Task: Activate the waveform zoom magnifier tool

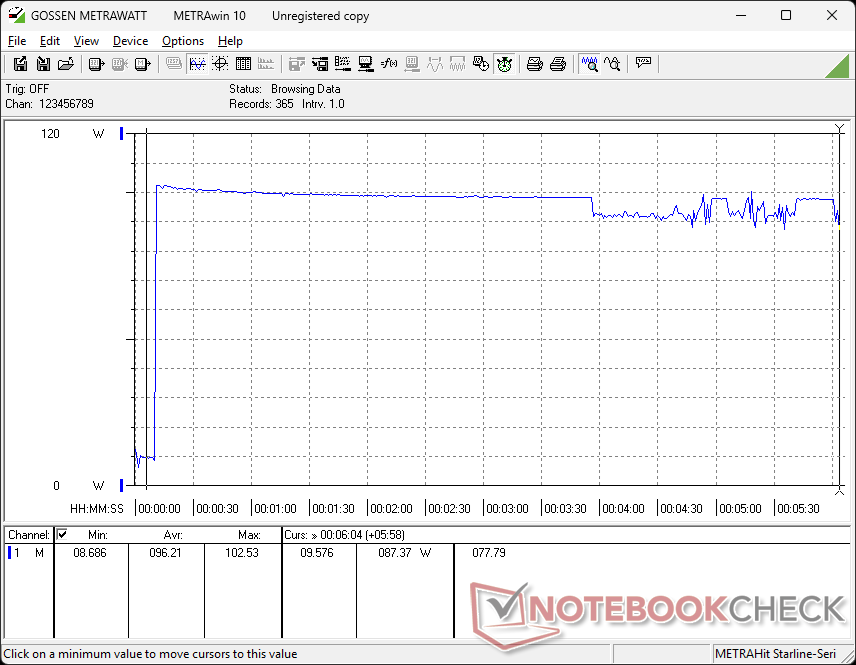Action: click(590, 64)
